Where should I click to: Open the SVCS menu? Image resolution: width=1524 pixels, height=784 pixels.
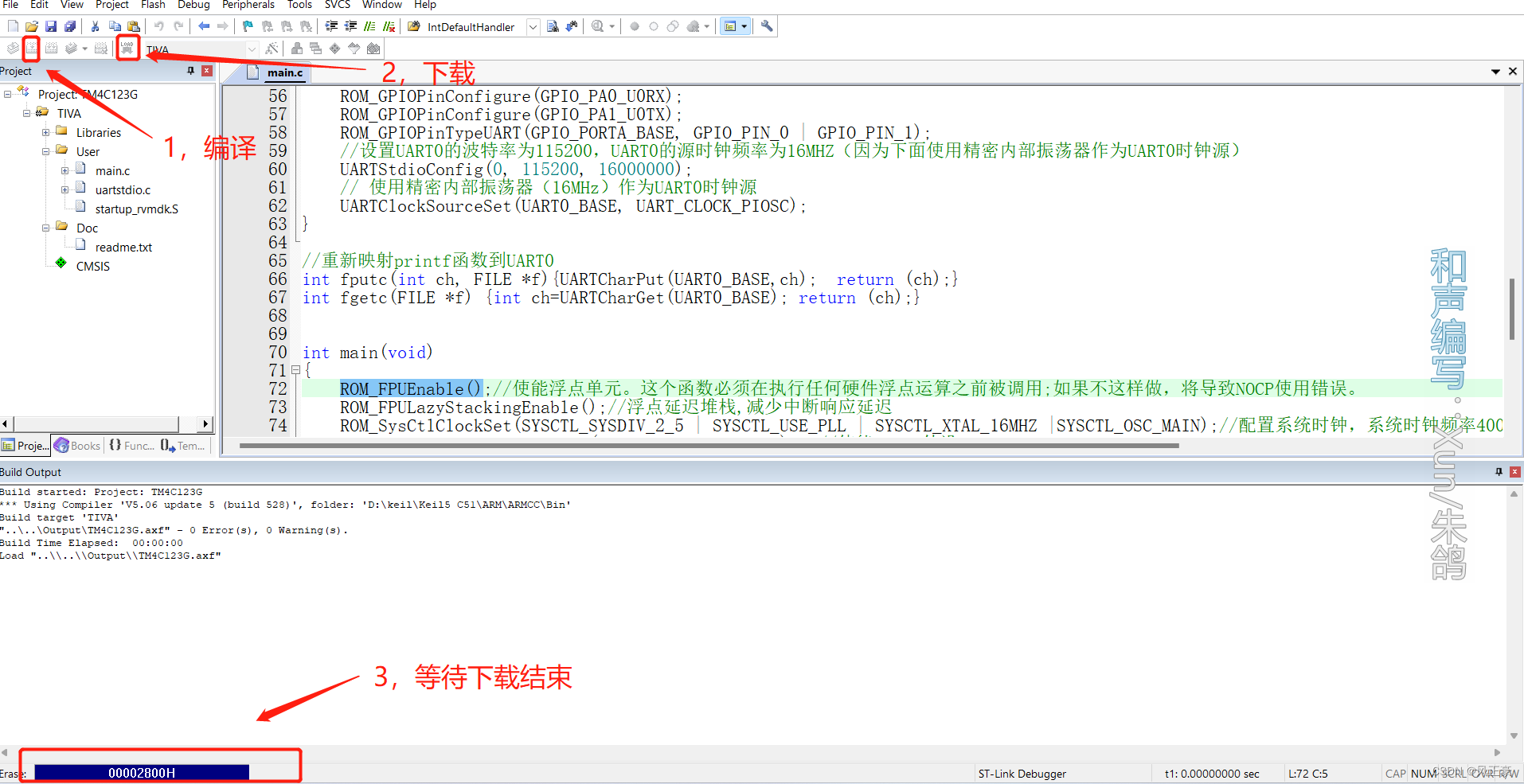[x=338, y=5]
